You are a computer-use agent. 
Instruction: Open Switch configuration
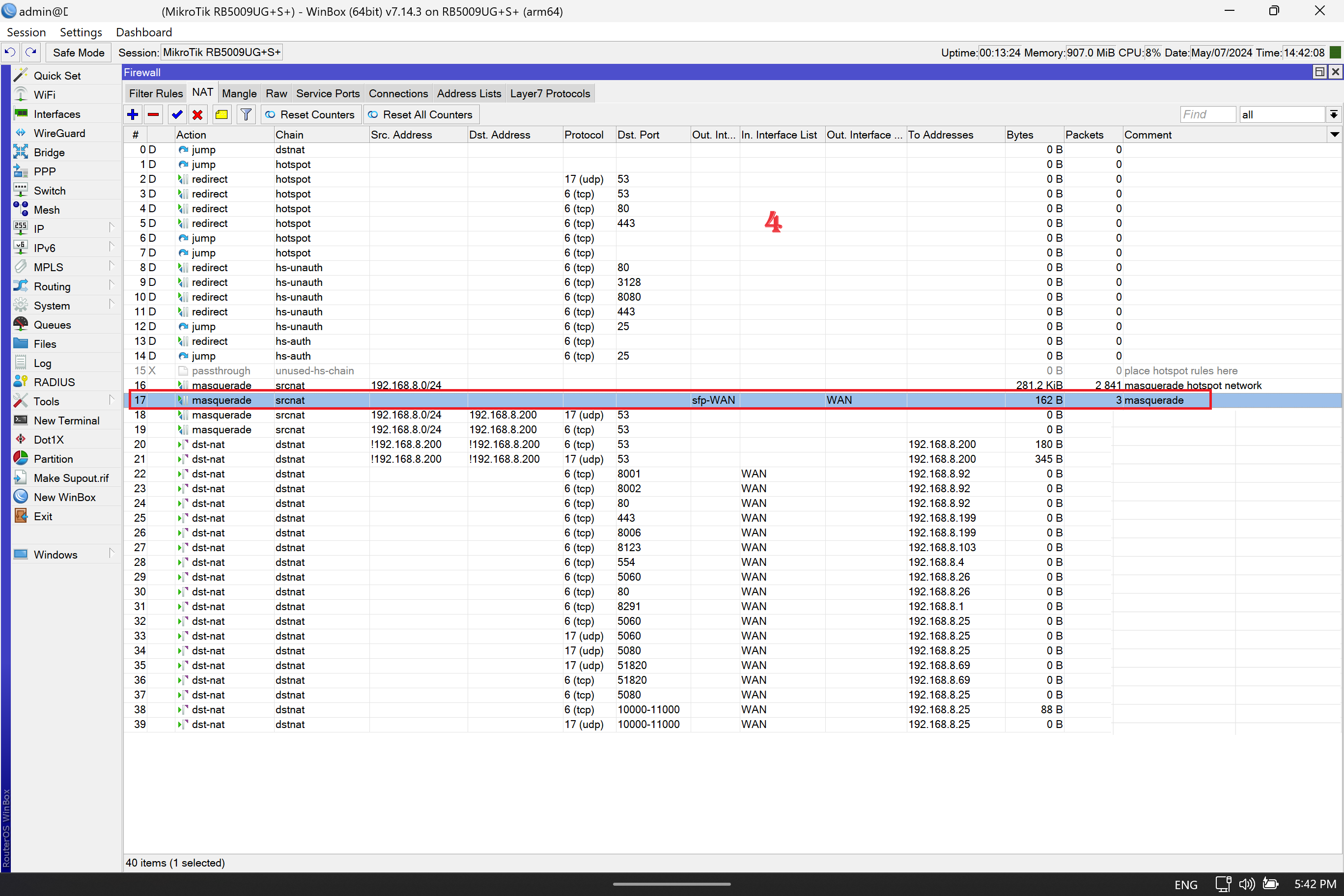(x=50, y=191)
